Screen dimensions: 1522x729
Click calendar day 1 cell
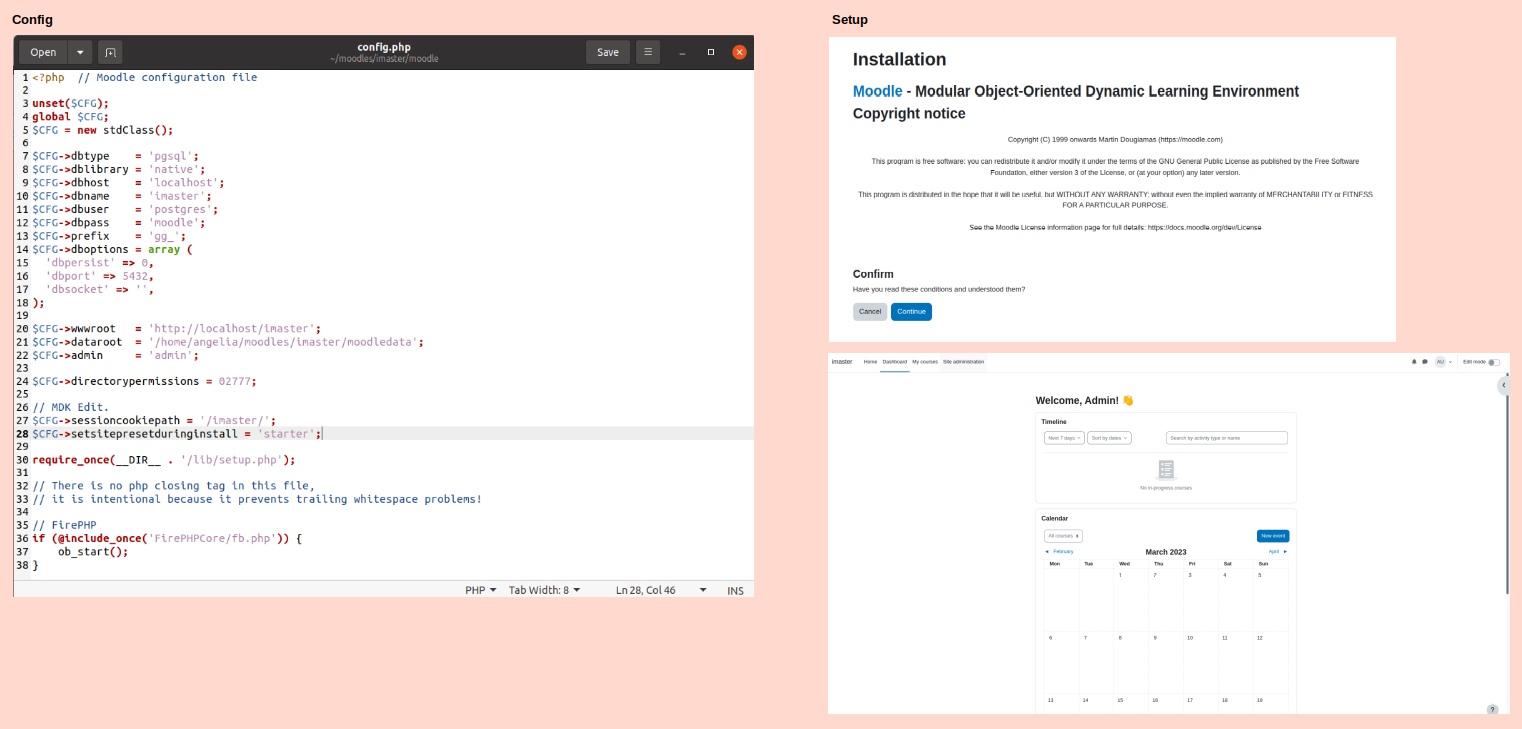click(x=1131, y=600)
